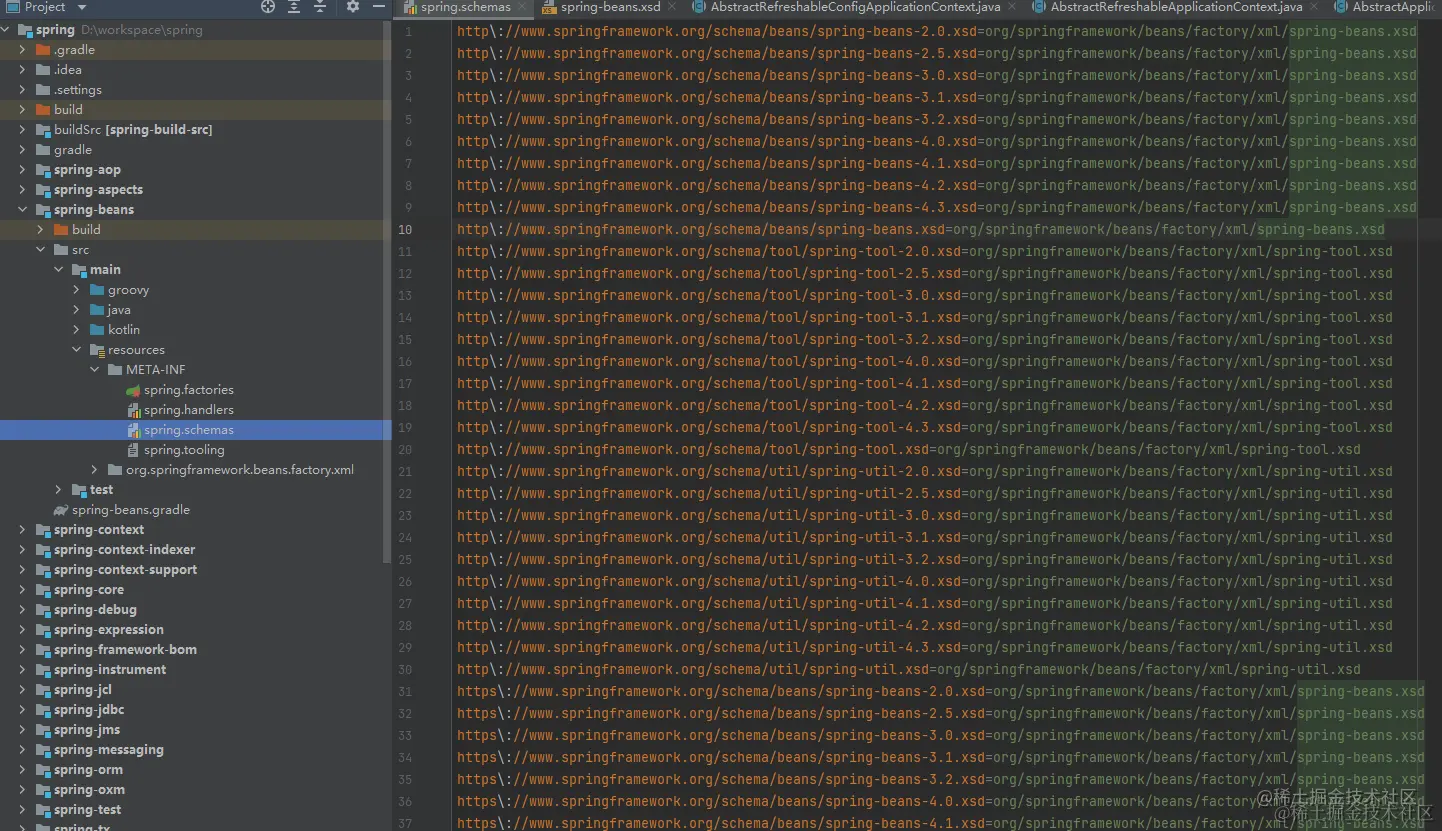This screenshot has height=831, width=1442.
Task: Collapse the resources folder arrow
Action: point(76,350)
